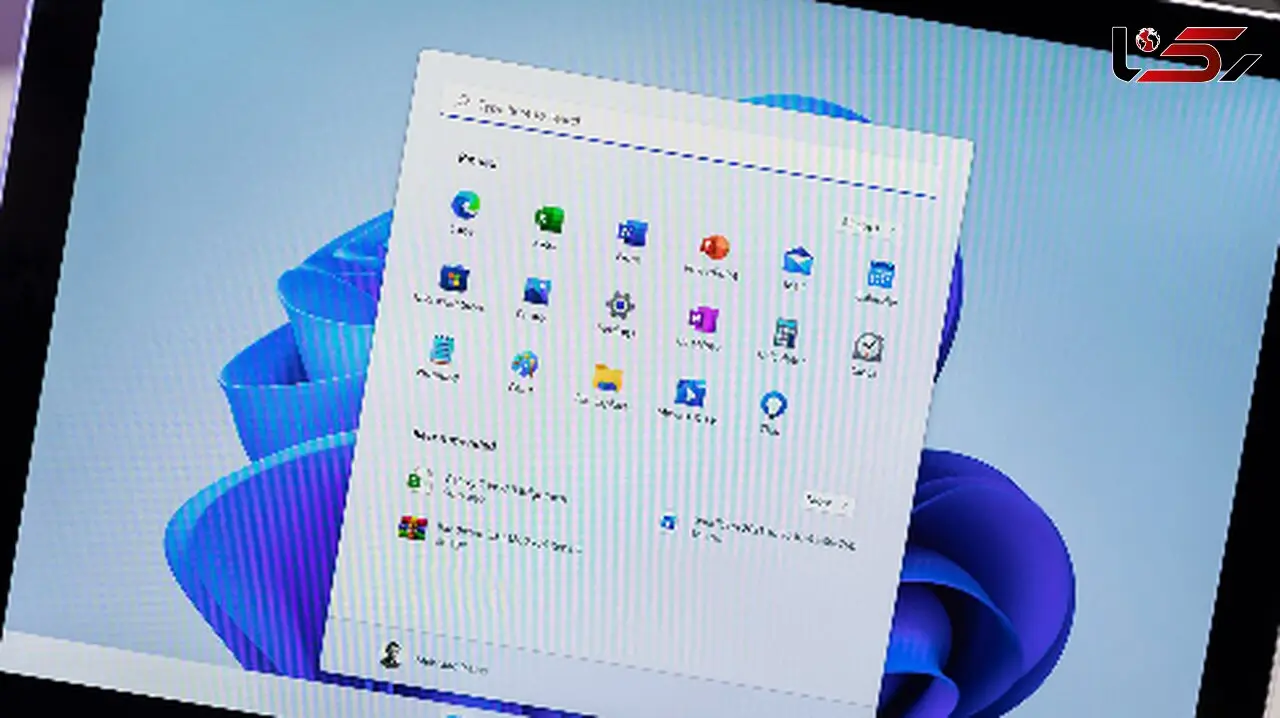Launch the orange PowerPoint icon
The height and width of the screenshot is (718, 1280).
click(x=714, y=247)
